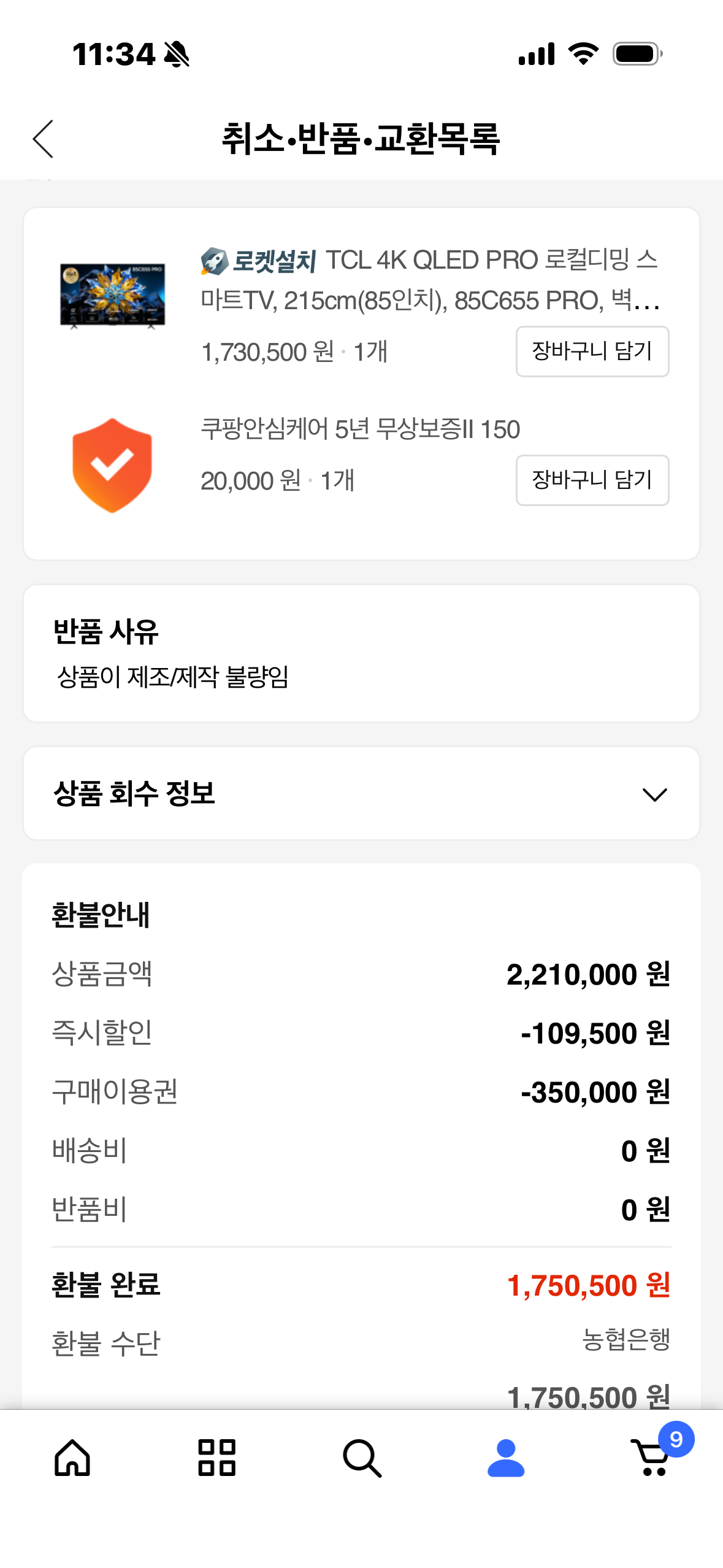Open the My Coupang profile icon
The width and height of the screenshot is (723, 1568).
click(506, 1457)
